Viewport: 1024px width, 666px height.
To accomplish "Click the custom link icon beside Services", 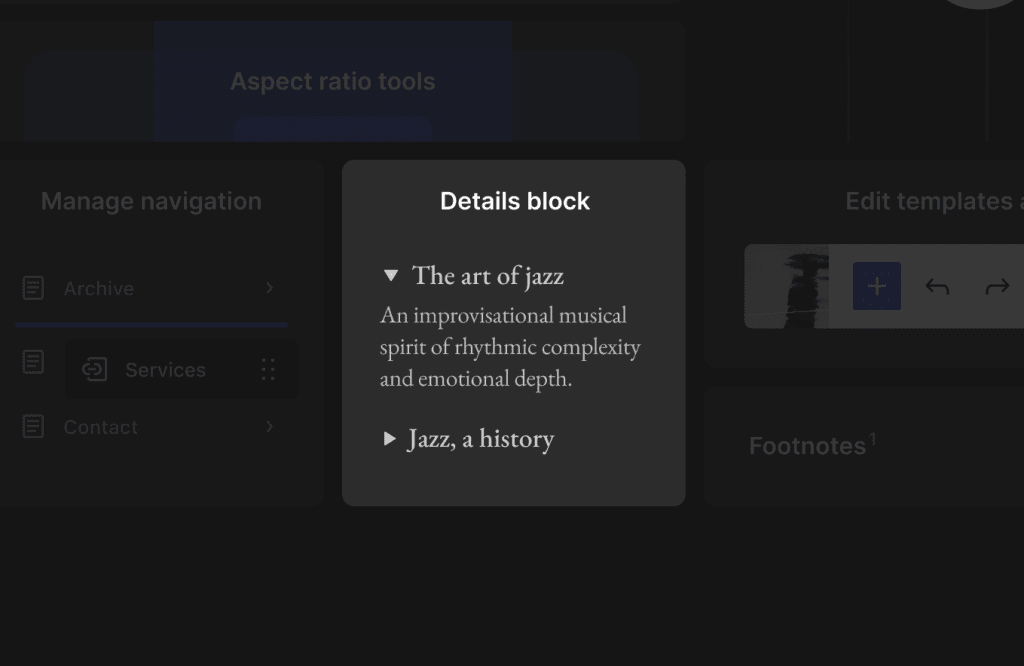I will [x=94, y=369].
